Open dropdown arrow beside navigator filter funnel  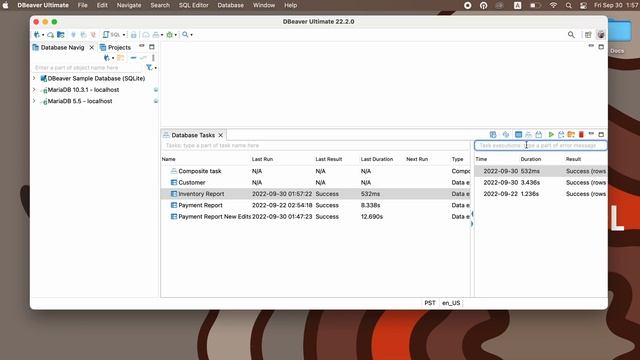point(156,68)
